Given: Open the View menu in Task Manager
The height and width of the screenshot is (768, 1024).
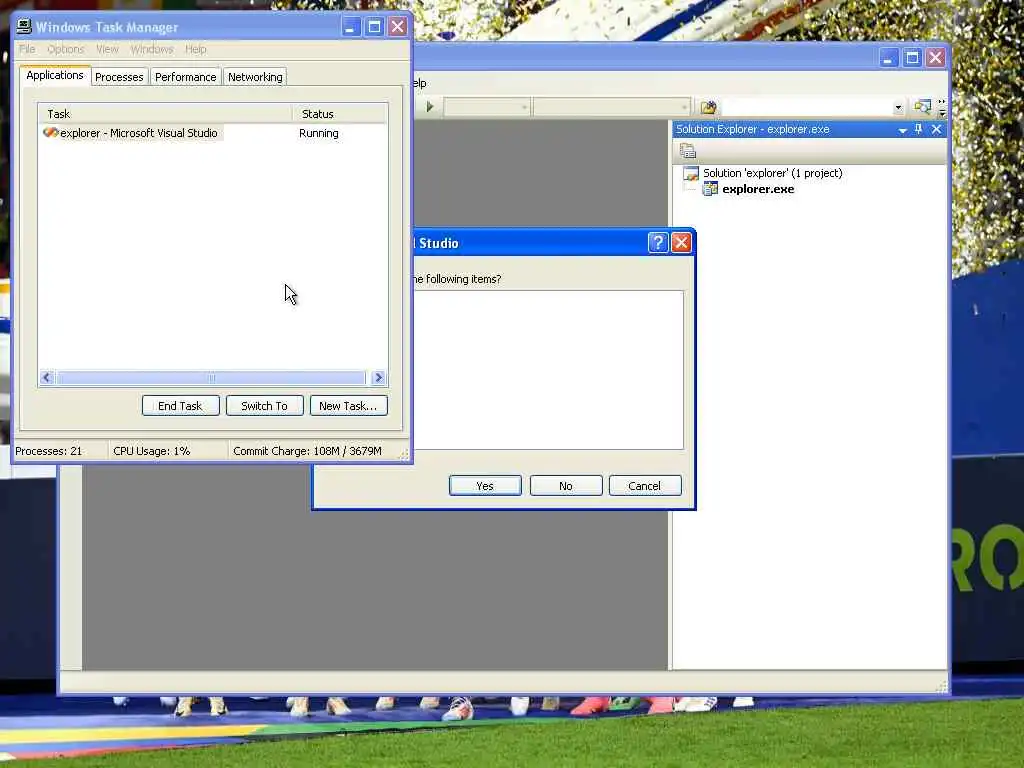Looking at the screenshot, I should [x=107, y=49].
